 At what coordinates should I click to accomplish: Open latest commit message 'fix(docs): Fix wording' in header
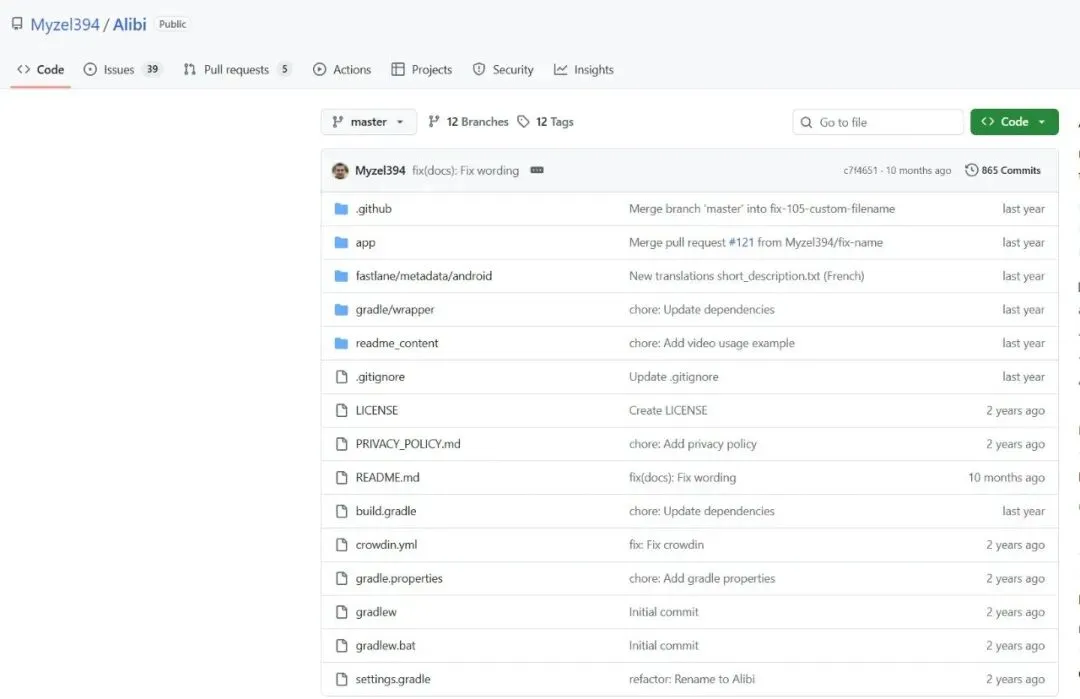coord(466,171)
